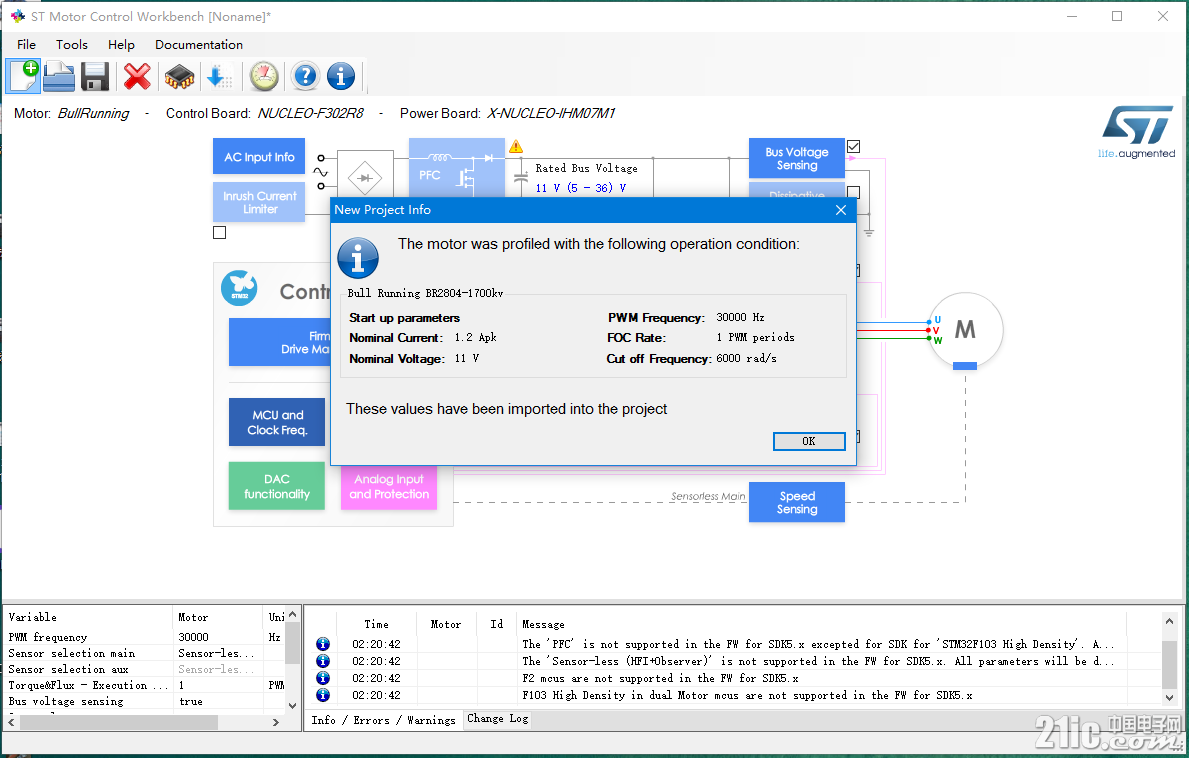Click variable panel horizontal scrollbar left arrow
Viewport: 1189px width, 758px height.
11,722
